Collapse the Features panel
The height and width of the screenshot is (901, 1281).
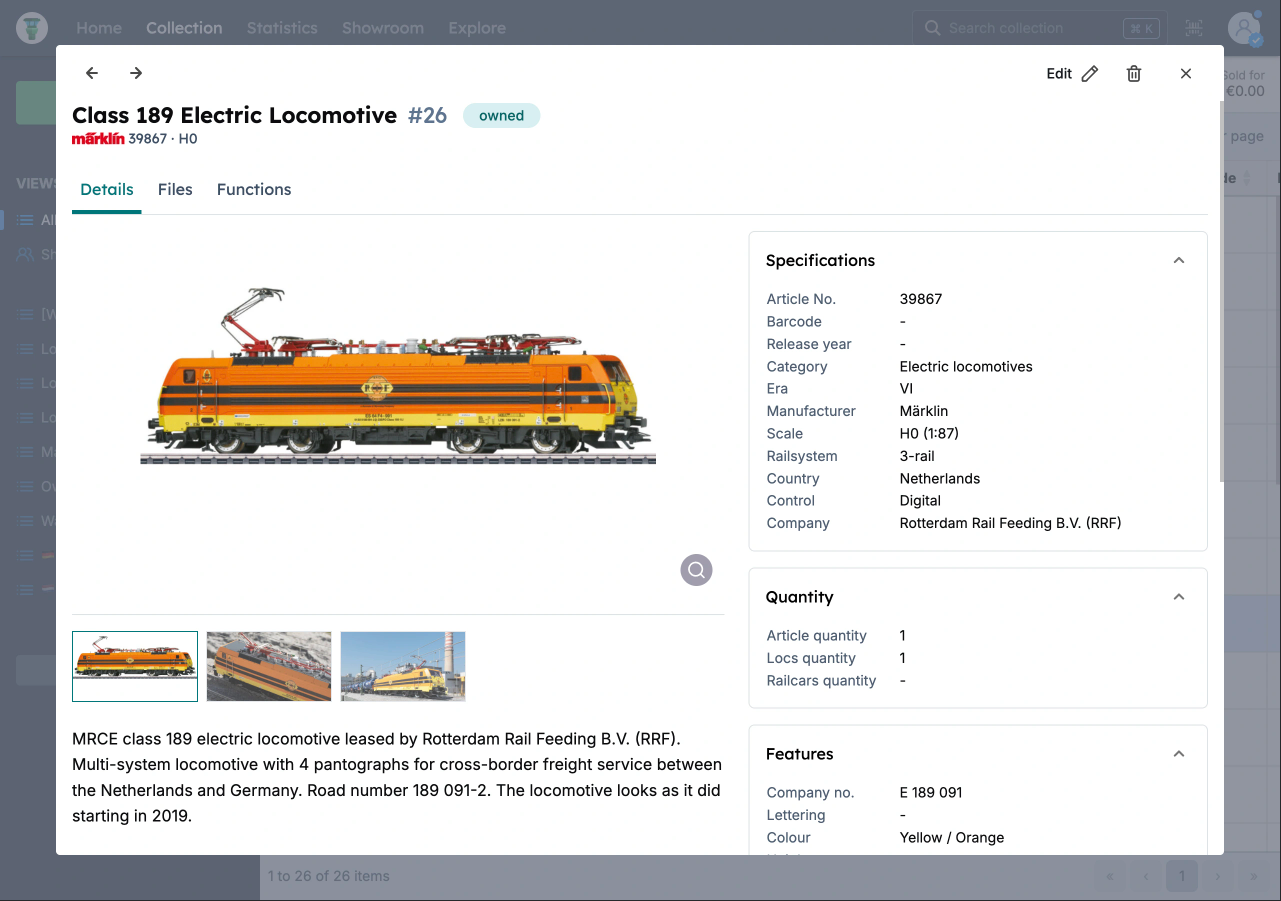1178,753
